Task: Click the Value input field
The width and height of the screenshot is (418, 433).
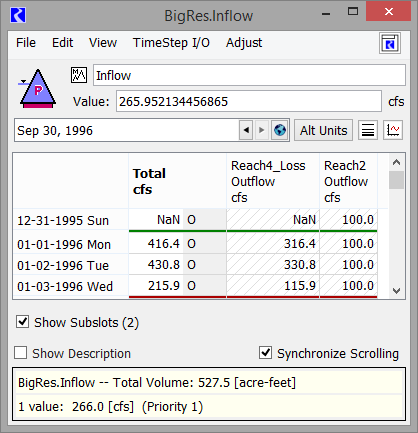Action: 249,101
